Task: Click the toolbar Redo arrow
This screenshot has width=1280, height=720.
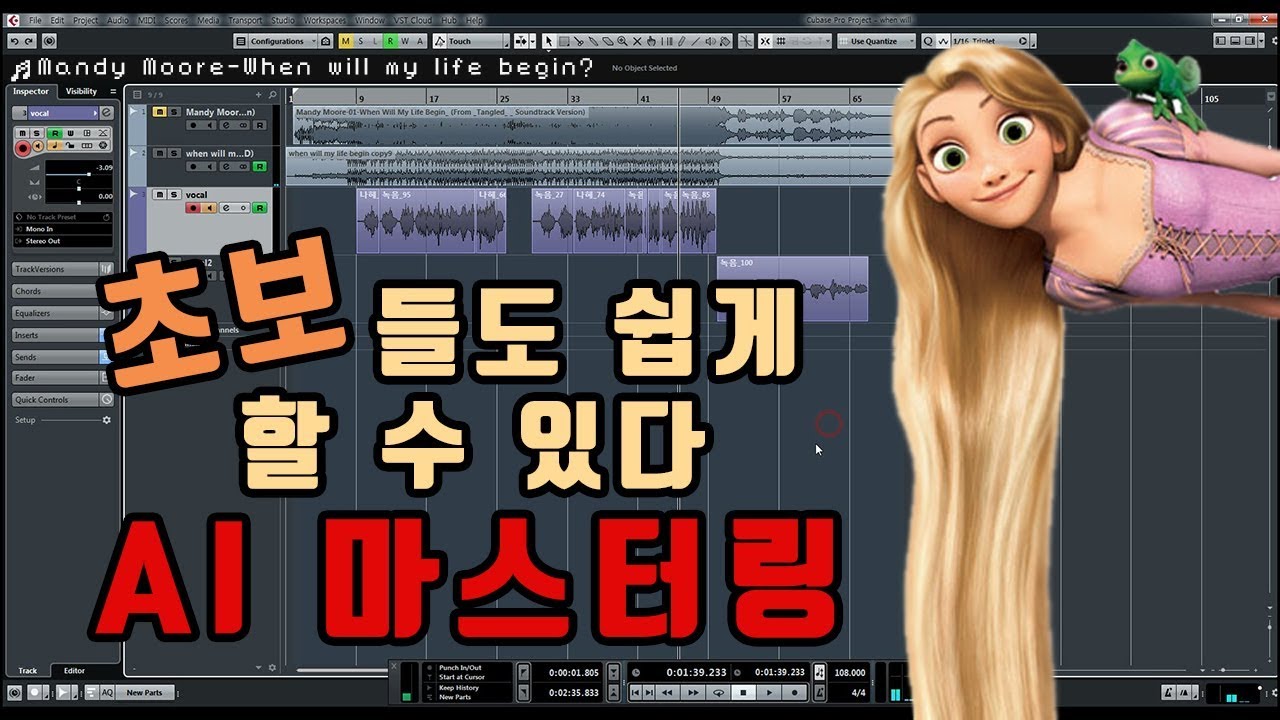Action: 29,41
